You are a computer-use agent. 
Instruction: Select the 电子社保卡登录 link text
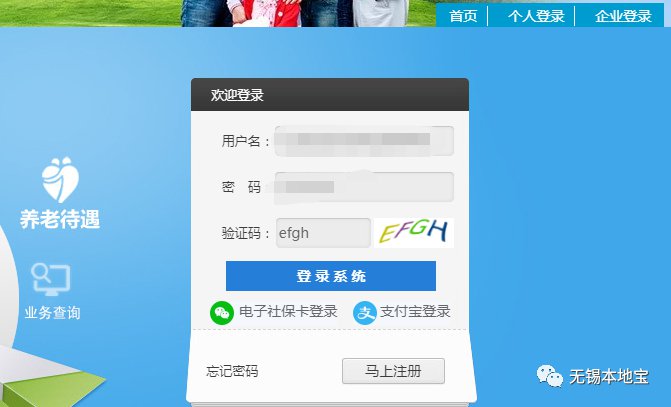[288, 312]
